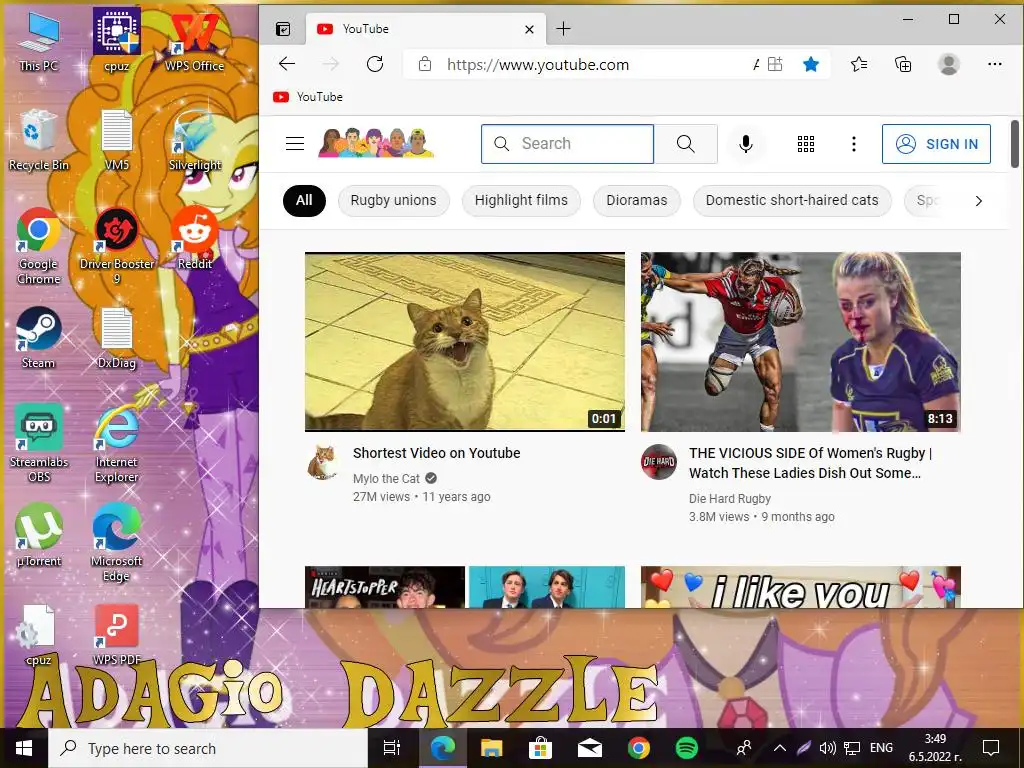The width and height of the screenshot is (1024, 768).
Task: Select the Driver Booster 9 shortcut
Action: tap(117, 247)
